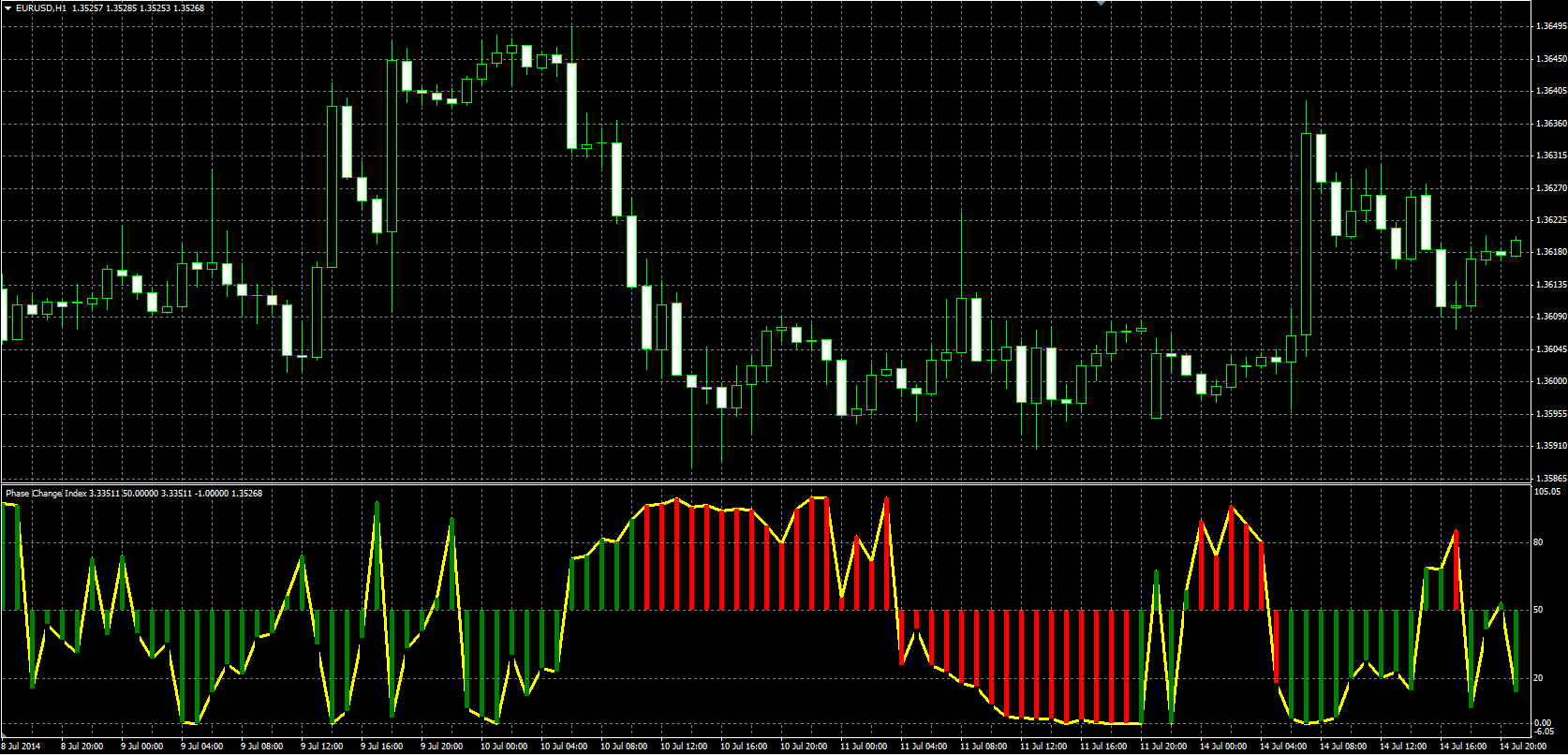Click the indicator scale level 80 label
The image size is (1568, 755).
coord(1541,542)
